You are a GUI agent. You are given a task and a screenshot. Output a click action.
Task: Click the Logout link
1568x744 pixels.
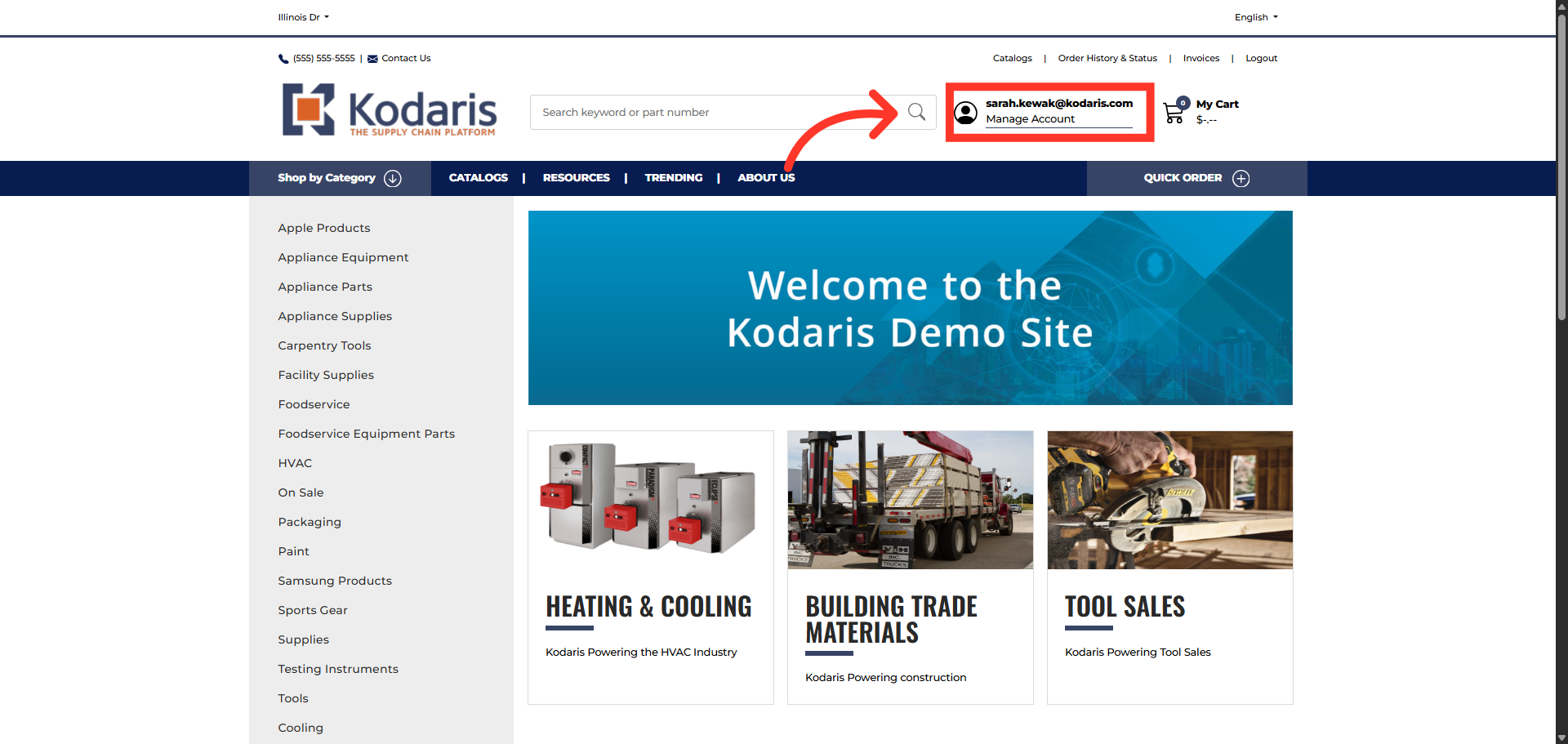[x=1261, y=59]
